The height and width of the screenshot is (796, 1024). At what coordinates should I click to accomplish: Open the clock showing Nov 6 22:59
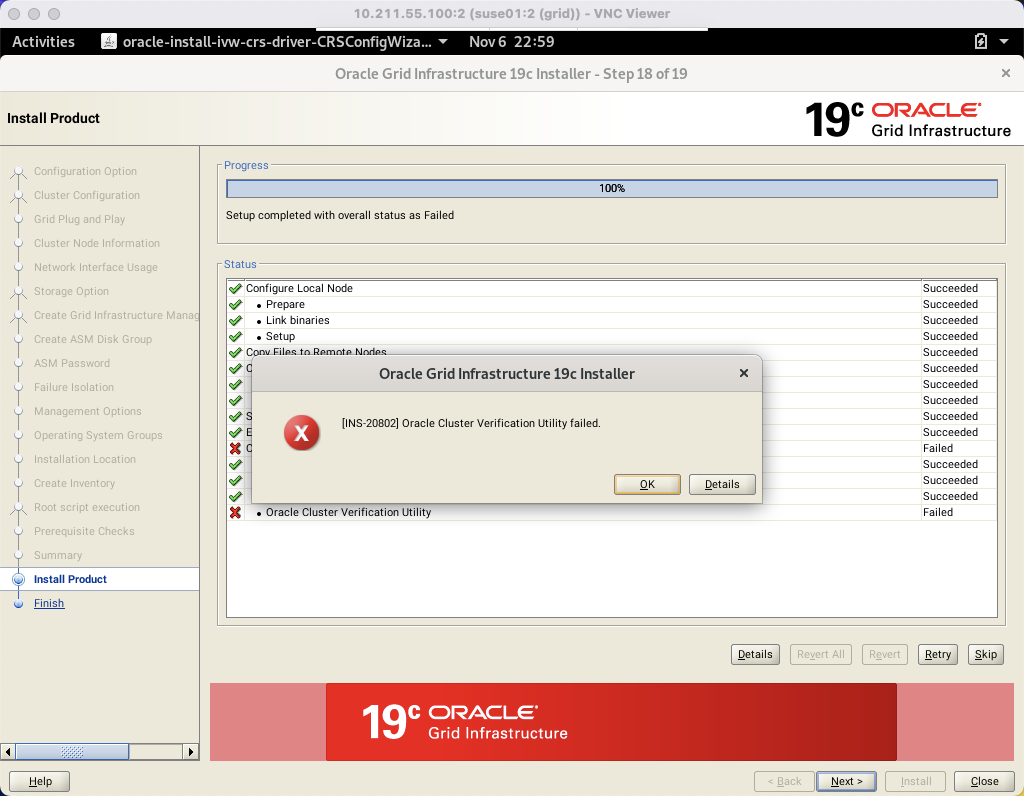[x=511, y=42]
